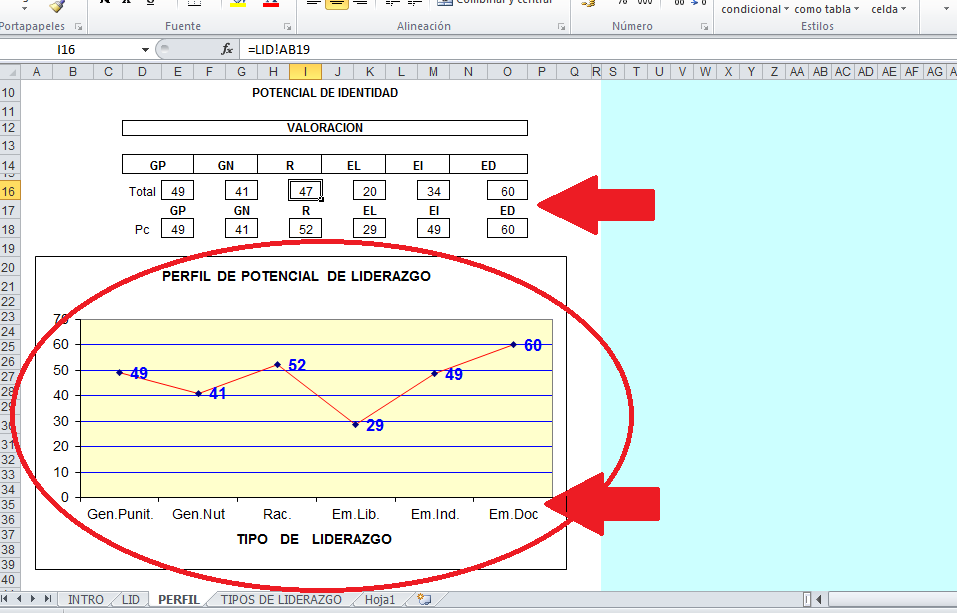The image size is (957, 613).
Task: Open the Fuente dialog launcher
Action: [x=288, y=27]
